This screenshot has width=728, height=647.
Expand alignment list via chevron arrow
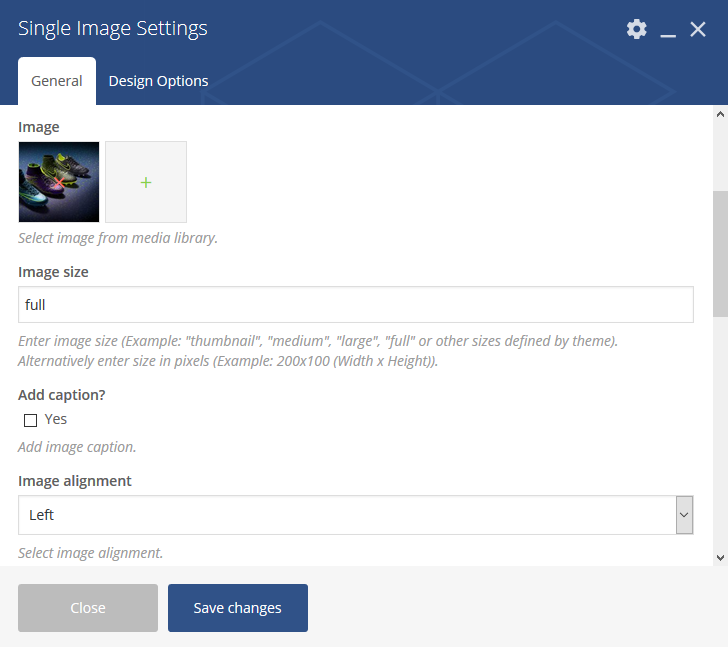684,515
